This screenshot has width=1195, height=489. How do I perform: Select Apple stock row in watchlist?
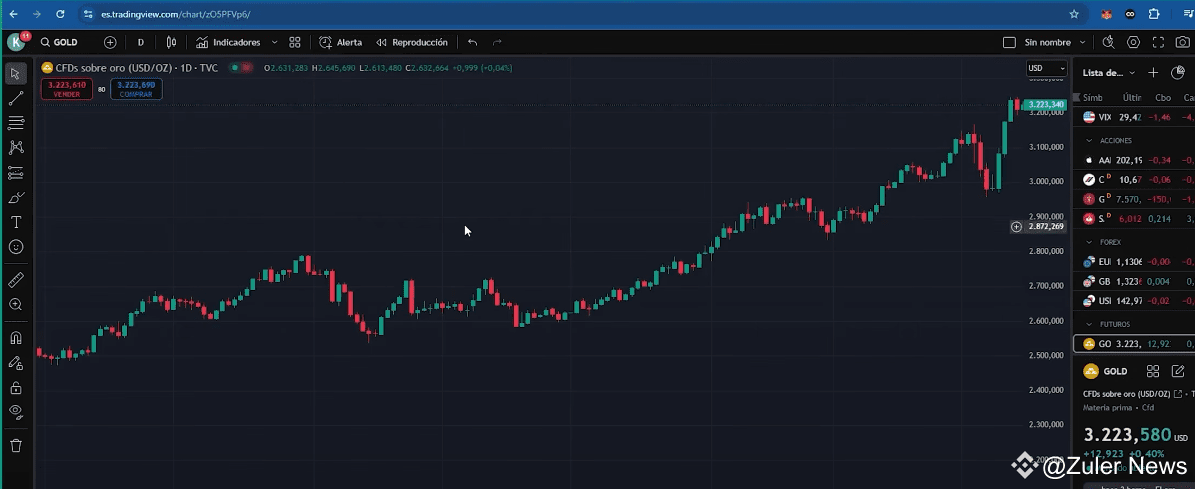pos(1134,160)
